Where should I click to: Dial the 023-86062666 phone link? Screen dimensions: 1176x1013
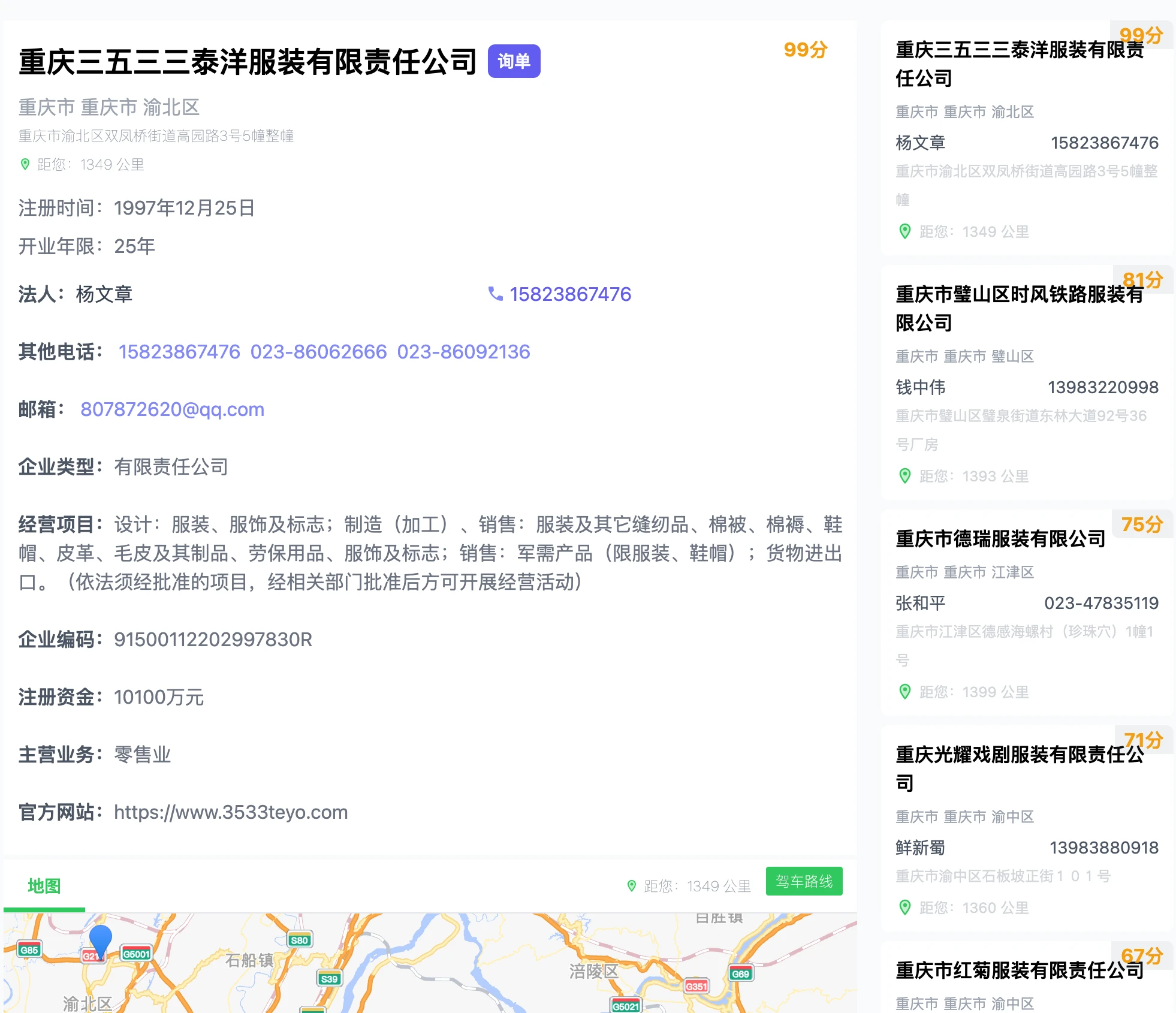tap(318, 352)
